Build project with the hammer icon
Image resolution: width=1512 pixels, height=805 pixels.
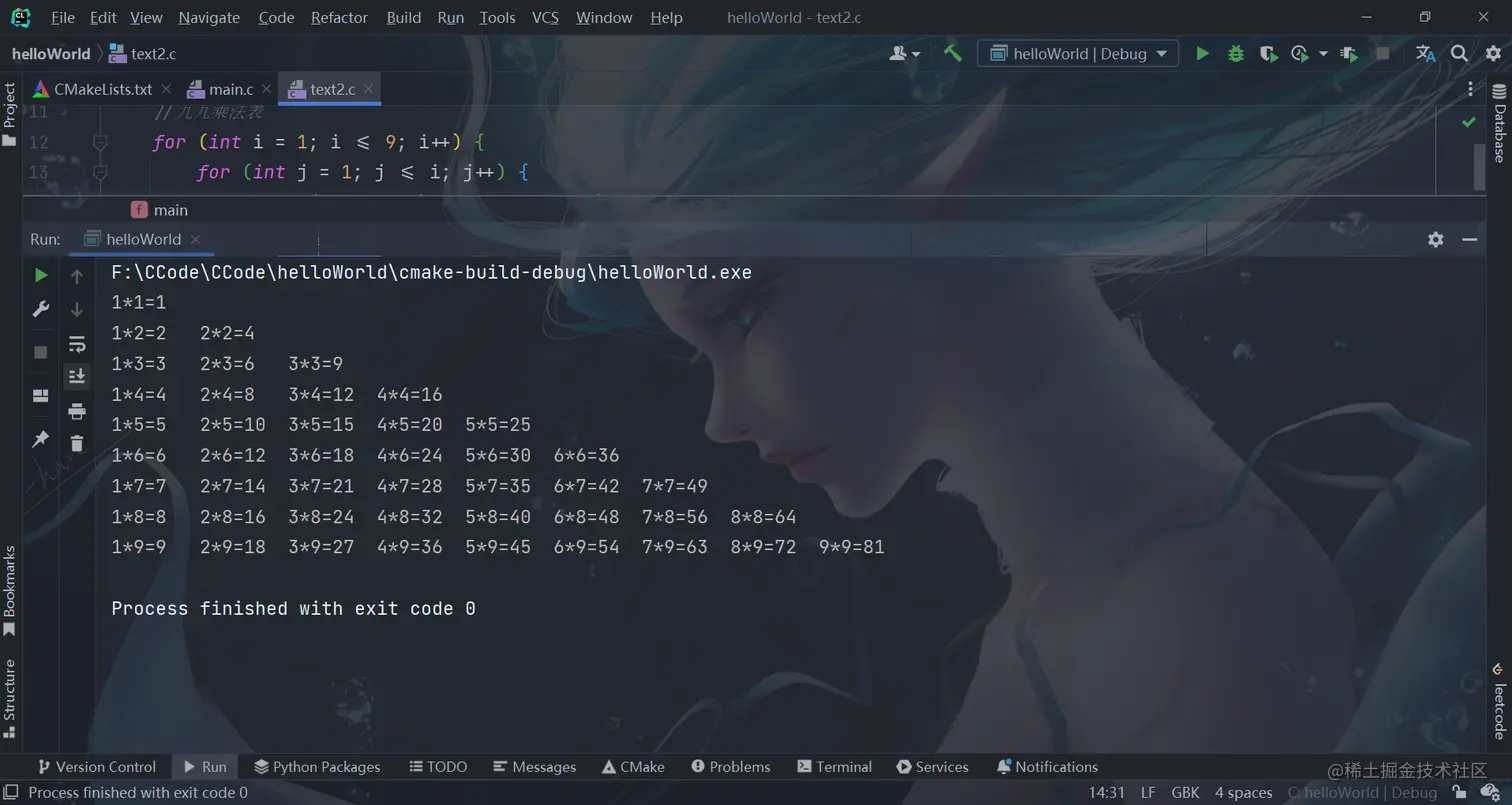coord(952,53)
